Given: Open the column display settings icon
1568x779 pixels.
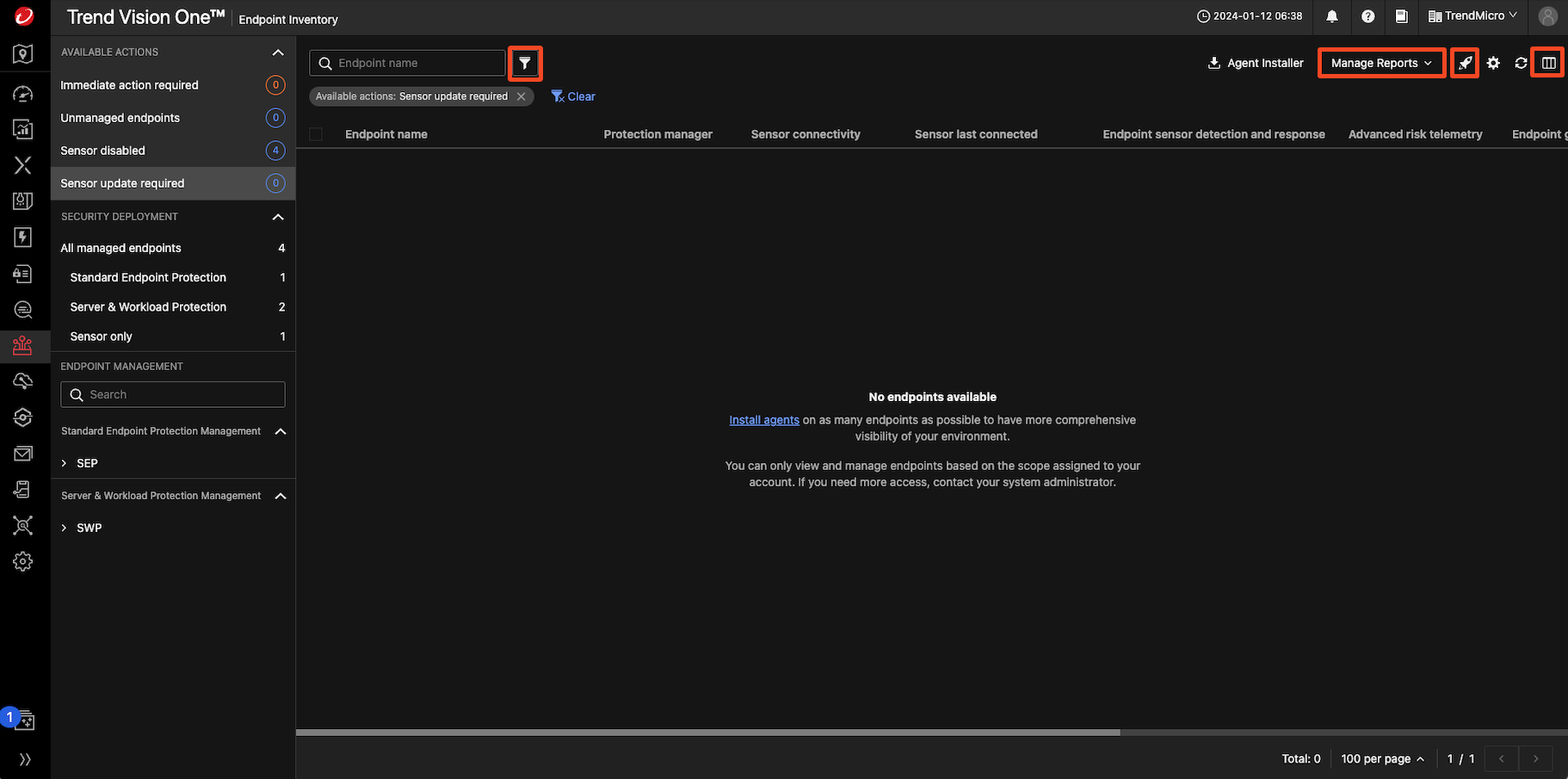Looking at the screenshot, I should (1547, 62).
